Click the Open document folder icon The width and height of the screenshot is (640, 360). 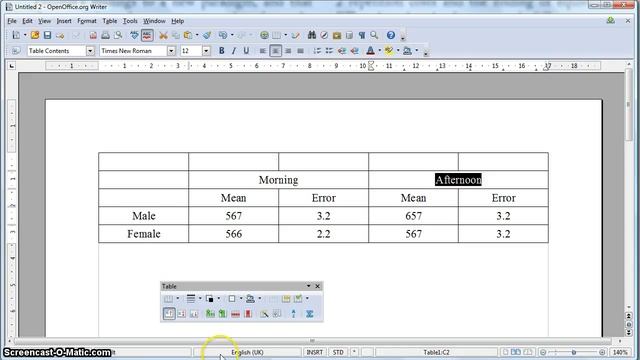click(35, 36)
